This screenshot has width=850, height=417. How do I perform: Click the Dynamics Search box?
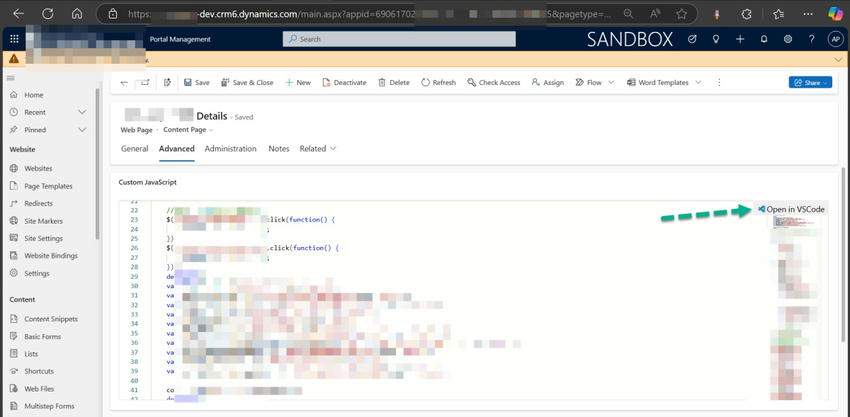click(x=399, y=39)
